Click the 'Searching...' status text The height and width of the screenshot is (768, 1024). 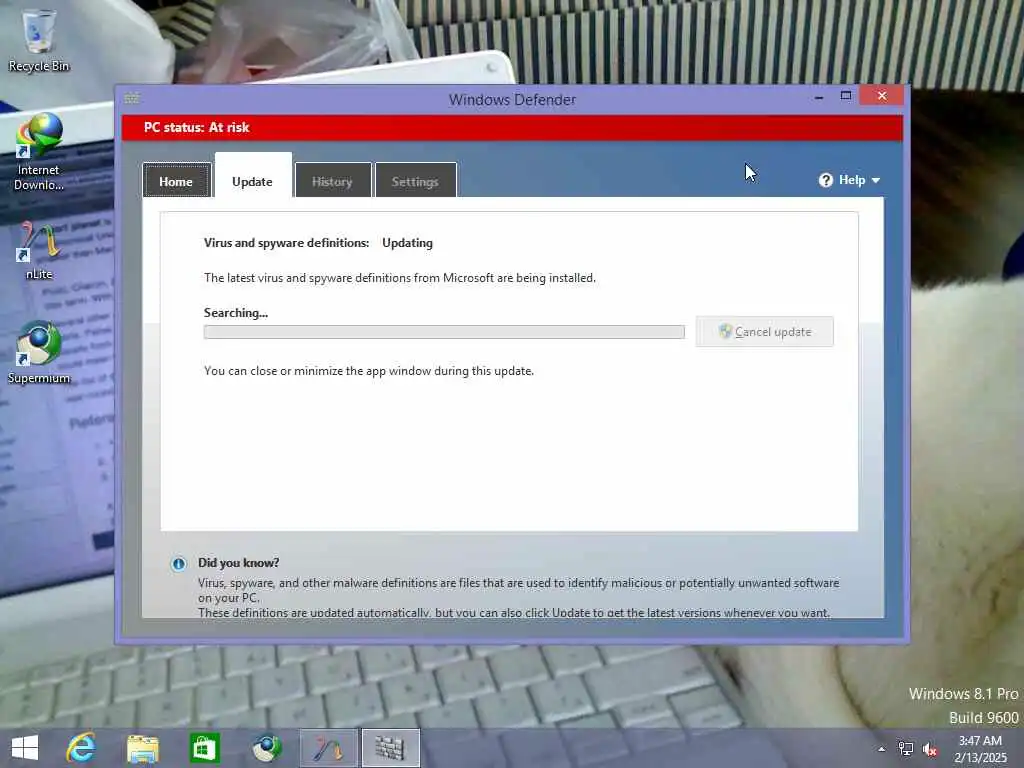236,313
